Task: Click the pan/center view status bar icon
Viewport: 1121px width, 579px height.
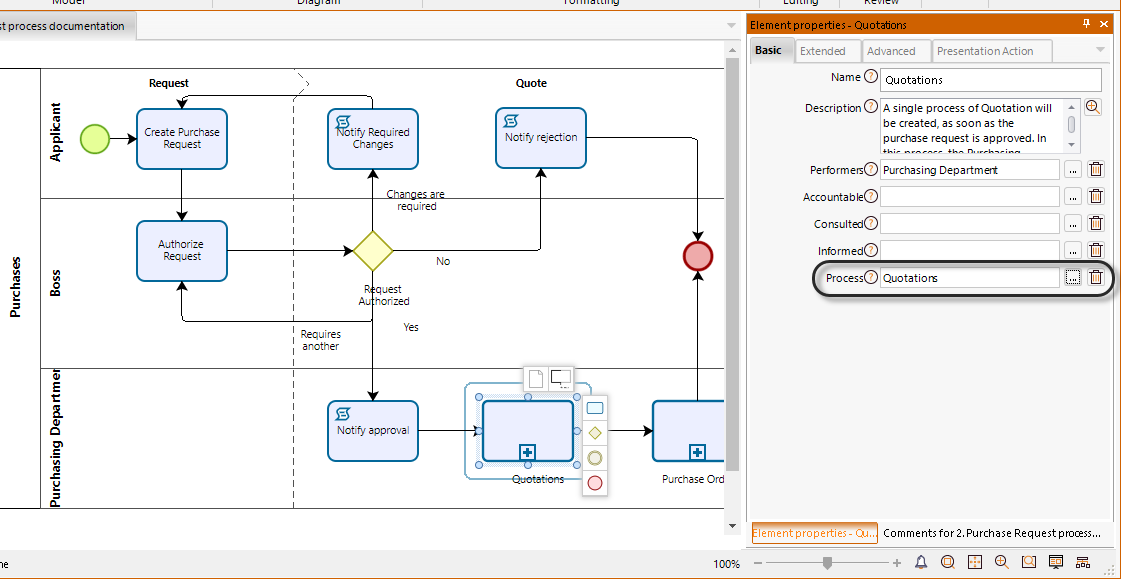Action: pyautogui.click(x=974, y=562)
